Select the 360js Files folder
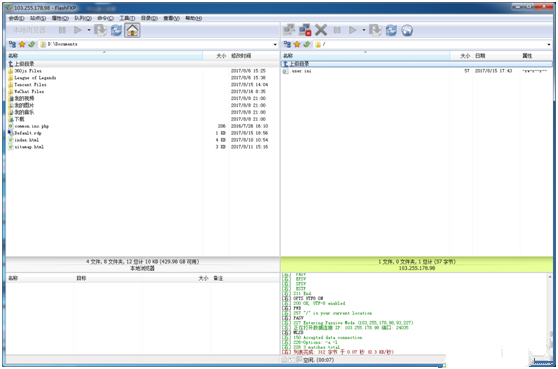This screenshot has width=558, height=369. 143,71
